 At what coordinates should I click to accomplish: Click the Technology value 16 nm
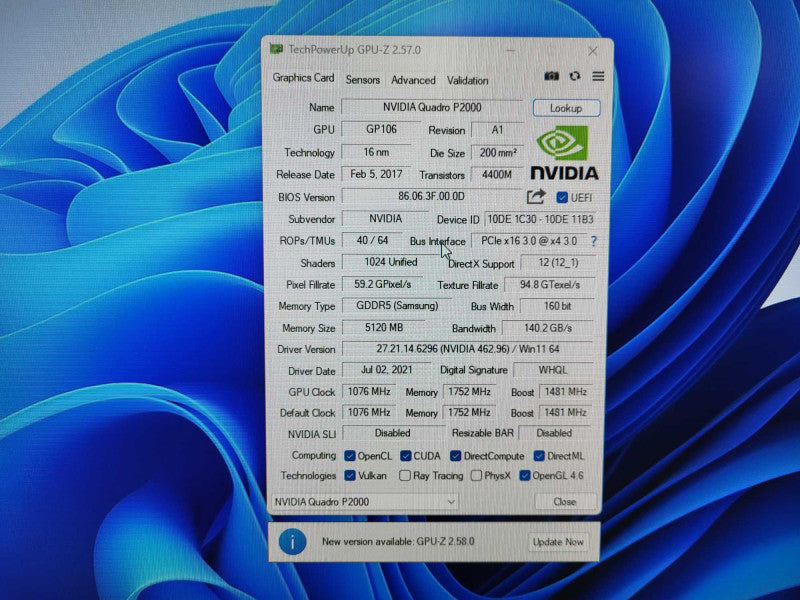click(376, 152)
